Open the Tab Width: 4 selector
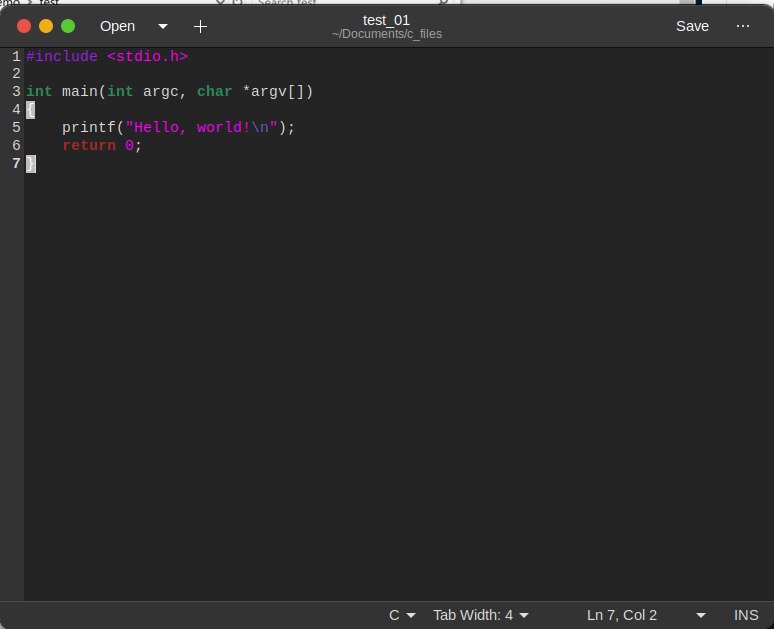This screenshot has width=774, height=629. (x=481, y=615)
